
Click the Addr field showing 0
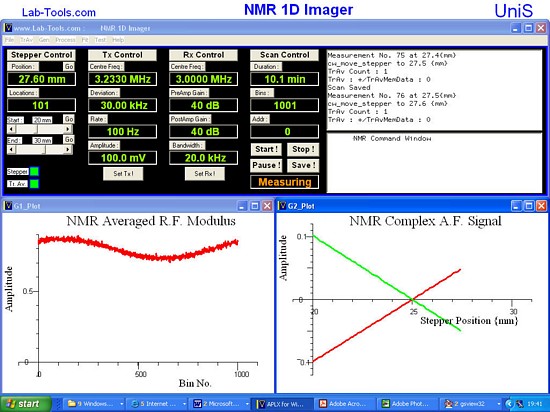click(x=284, y=131)
